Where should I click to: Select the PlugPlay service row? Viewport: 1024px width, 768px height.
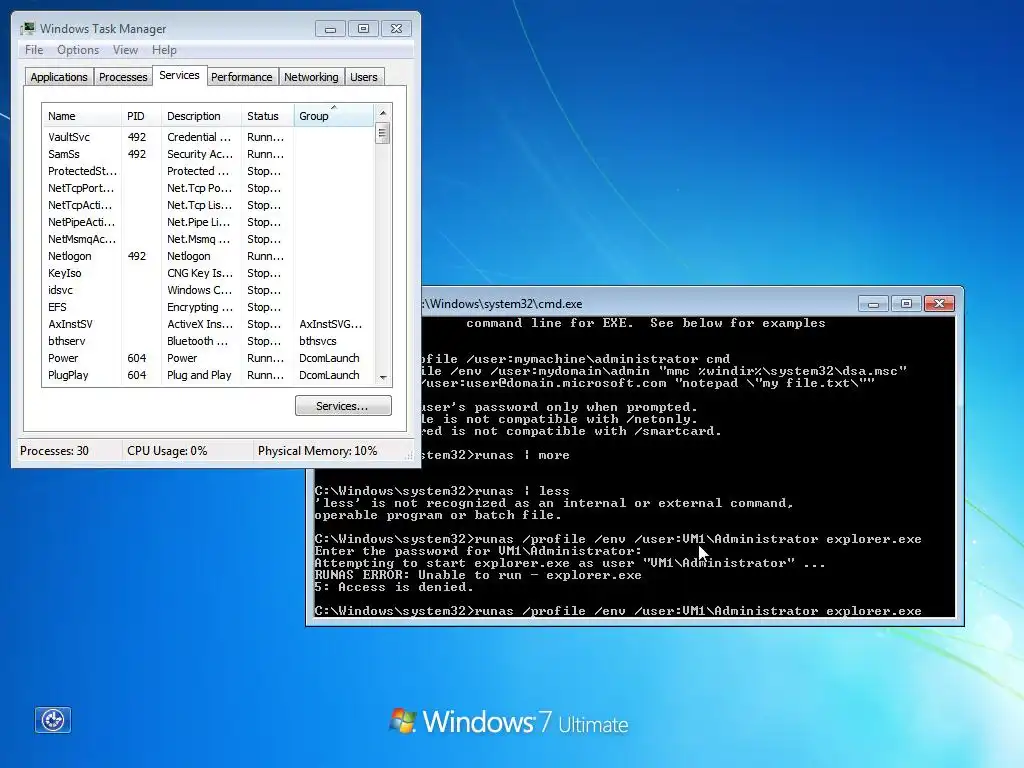208,375
